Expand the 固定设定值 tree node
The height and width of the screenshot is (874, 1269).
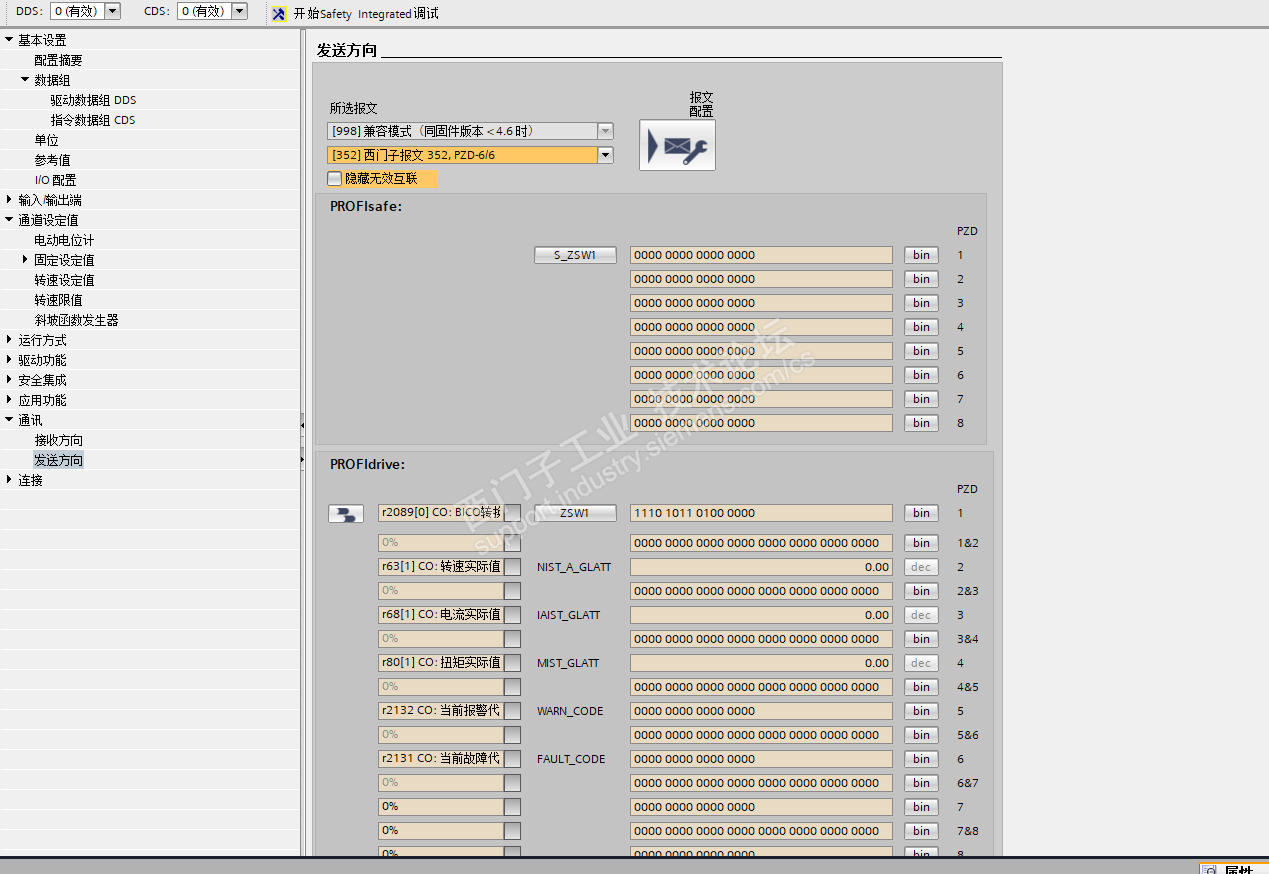(x=25, y=260)
